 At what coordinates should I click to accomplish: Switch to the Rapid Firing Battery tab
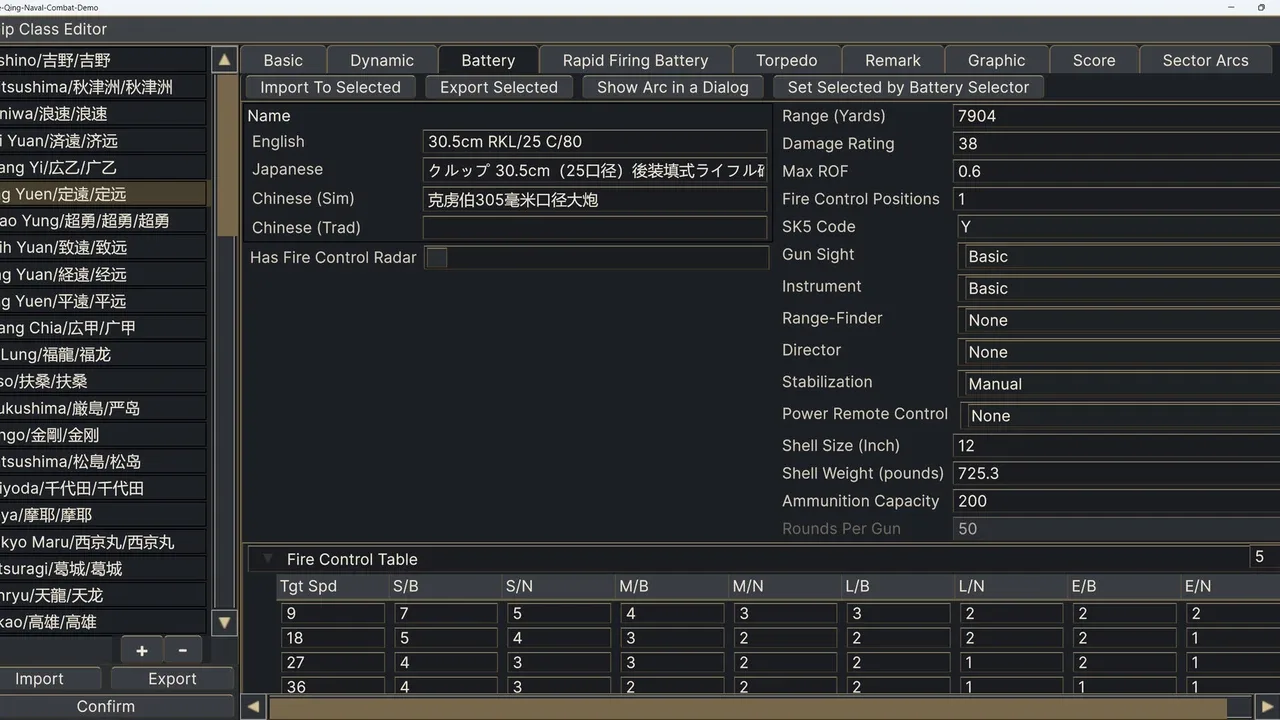coord(635,60)
